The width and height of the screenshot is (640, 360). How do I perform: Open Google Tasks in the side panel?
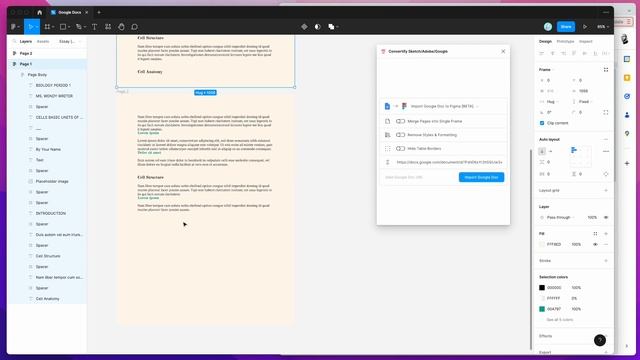point(627,96)
